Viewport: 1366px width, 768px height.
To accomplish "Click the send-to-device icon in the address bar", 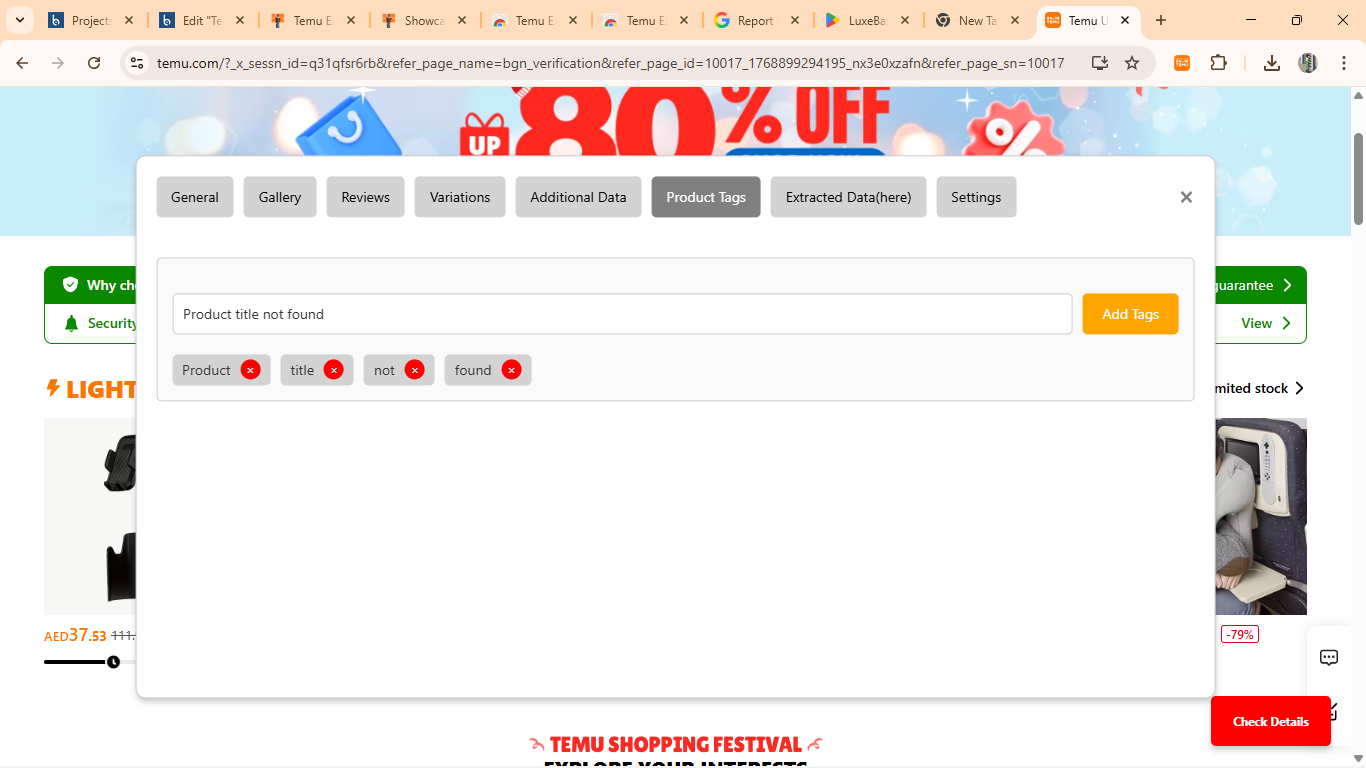I will tap(1100, 62).
